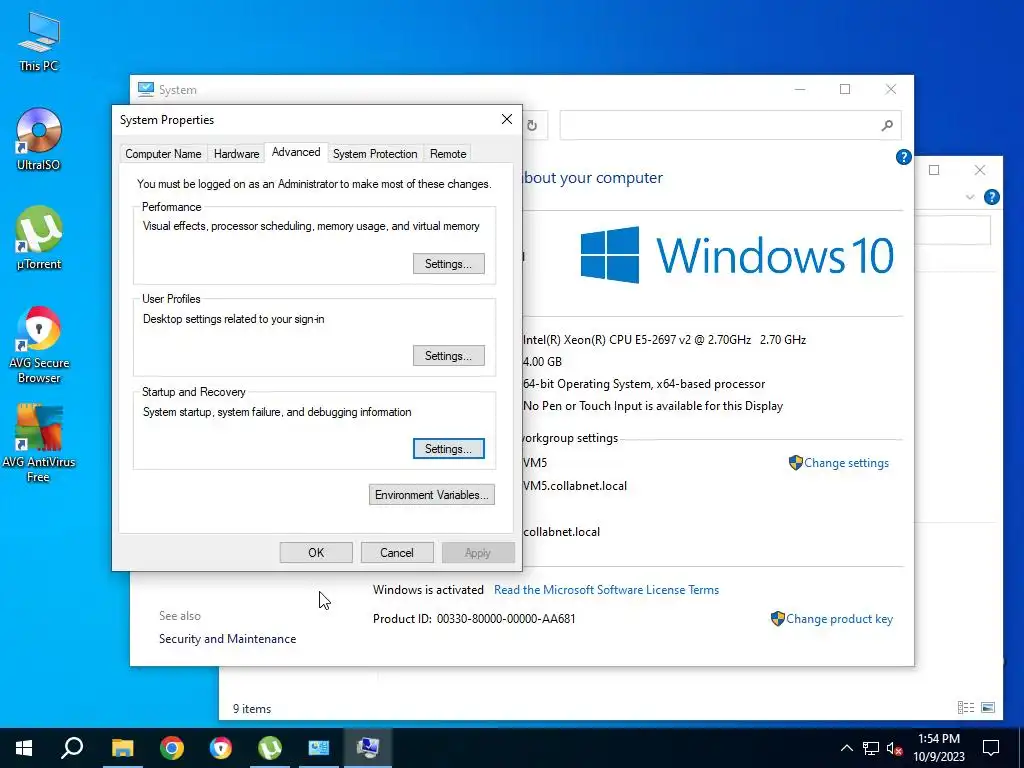Open Startup and Recovery Settings button

pyautogui.click(x=449, y=449)
